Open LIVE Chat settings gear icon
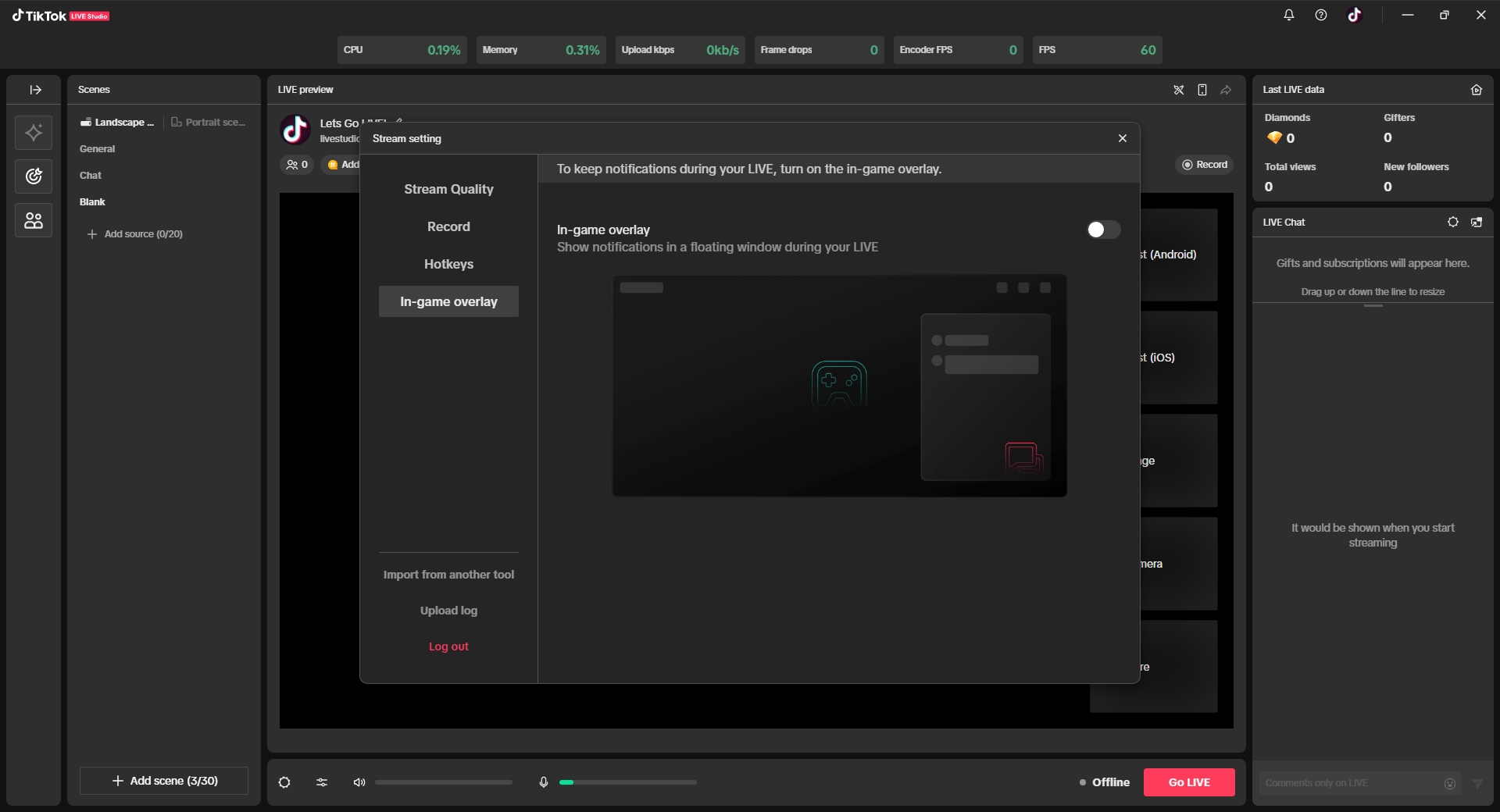1500x812 pixels. tap(1452, 223)
